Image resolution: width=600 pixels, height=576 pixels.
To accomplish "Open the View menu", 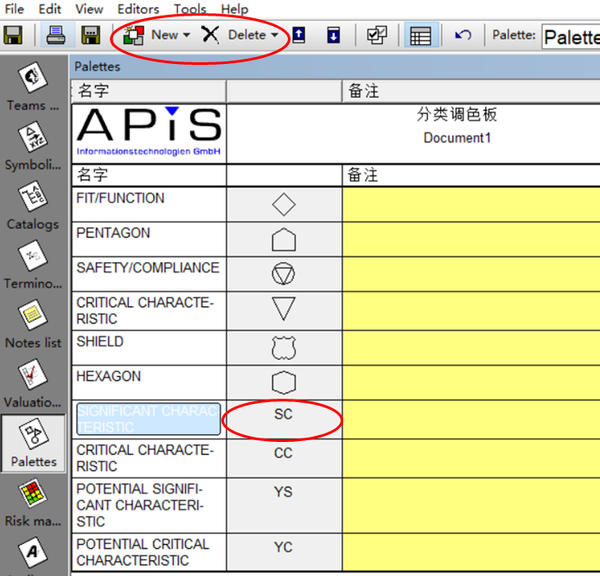I will tap(89, 8).
